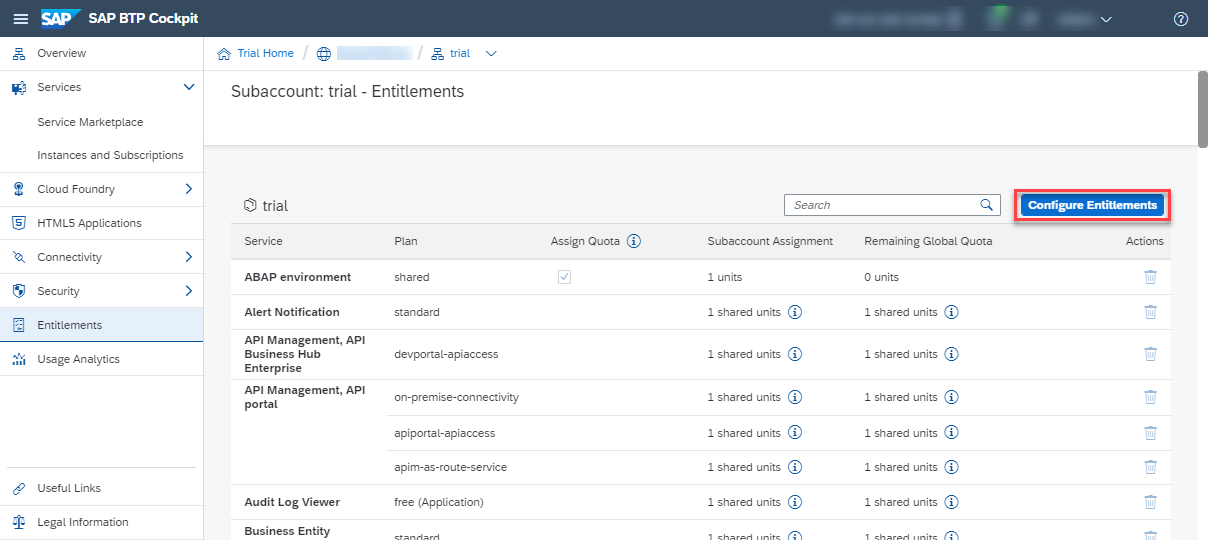Image resolution: width=1208 pixels, height=540 pixels.
Task: Show on-premise-connectivity subaccount assignment info
Action: pyautogui.click(x=795, y=397)
